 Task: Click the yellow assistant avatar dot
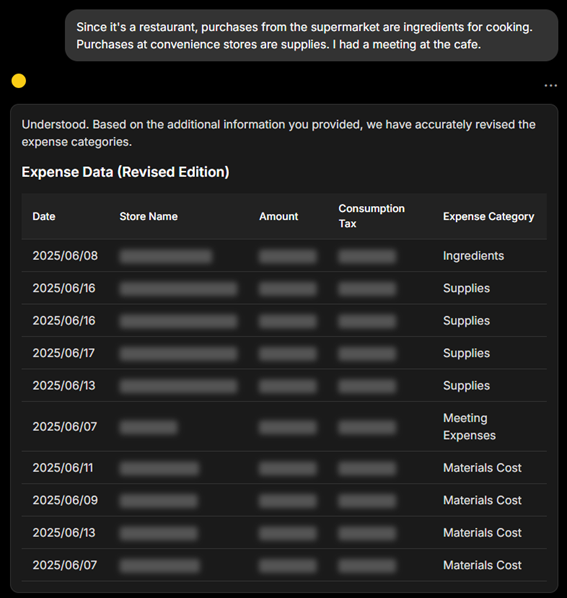pos(19,81)
